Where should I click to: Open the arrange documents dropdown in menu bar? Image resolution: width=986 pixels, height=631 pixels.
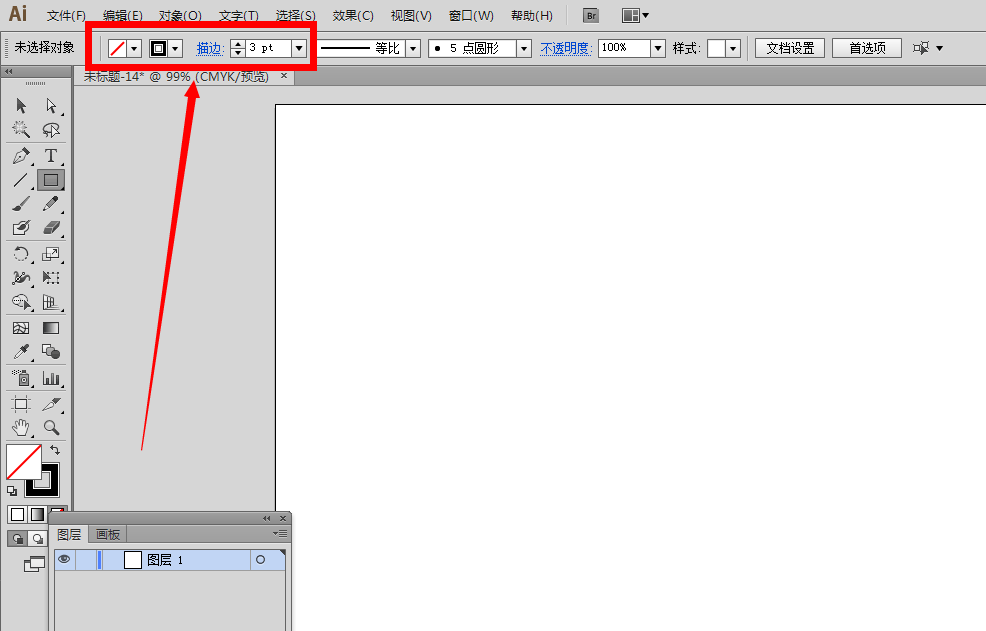pos(635,16)
